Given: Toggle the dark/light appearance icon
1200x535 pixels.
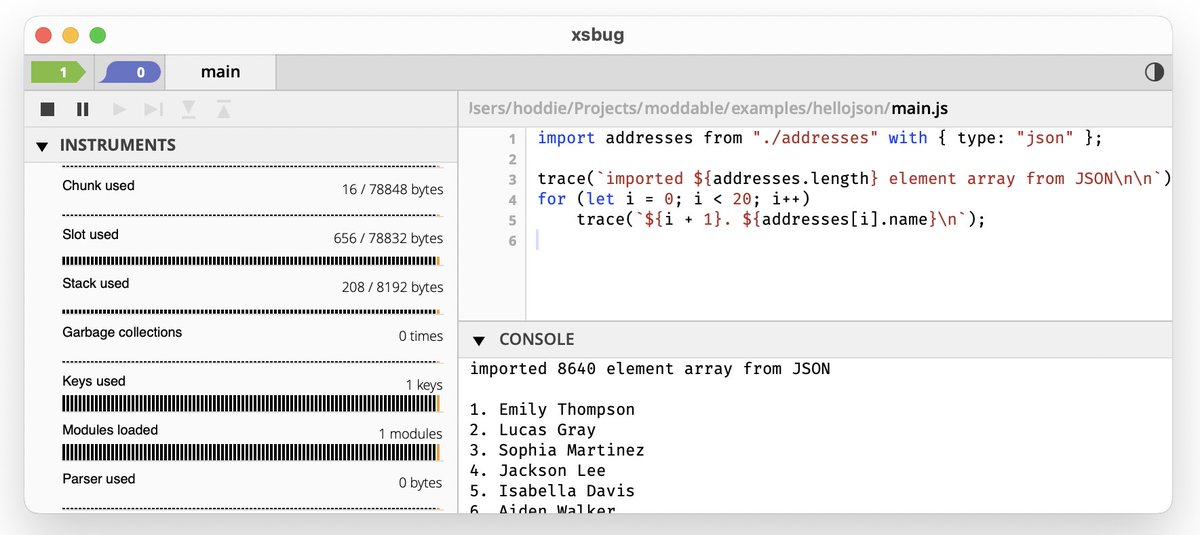Looking at the screenshot, I should tap(1153, 72).
